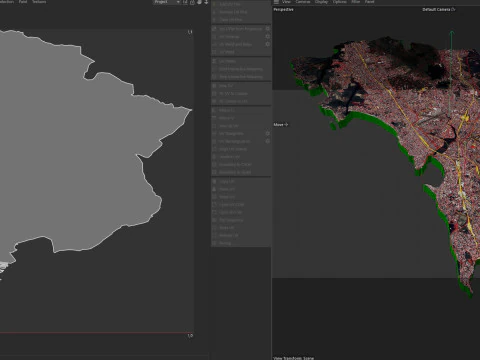The width and height of the screenshot is (480, 360).
Task: Click the Edit UV Pins command icon
Action: click(x=215, y=4)
